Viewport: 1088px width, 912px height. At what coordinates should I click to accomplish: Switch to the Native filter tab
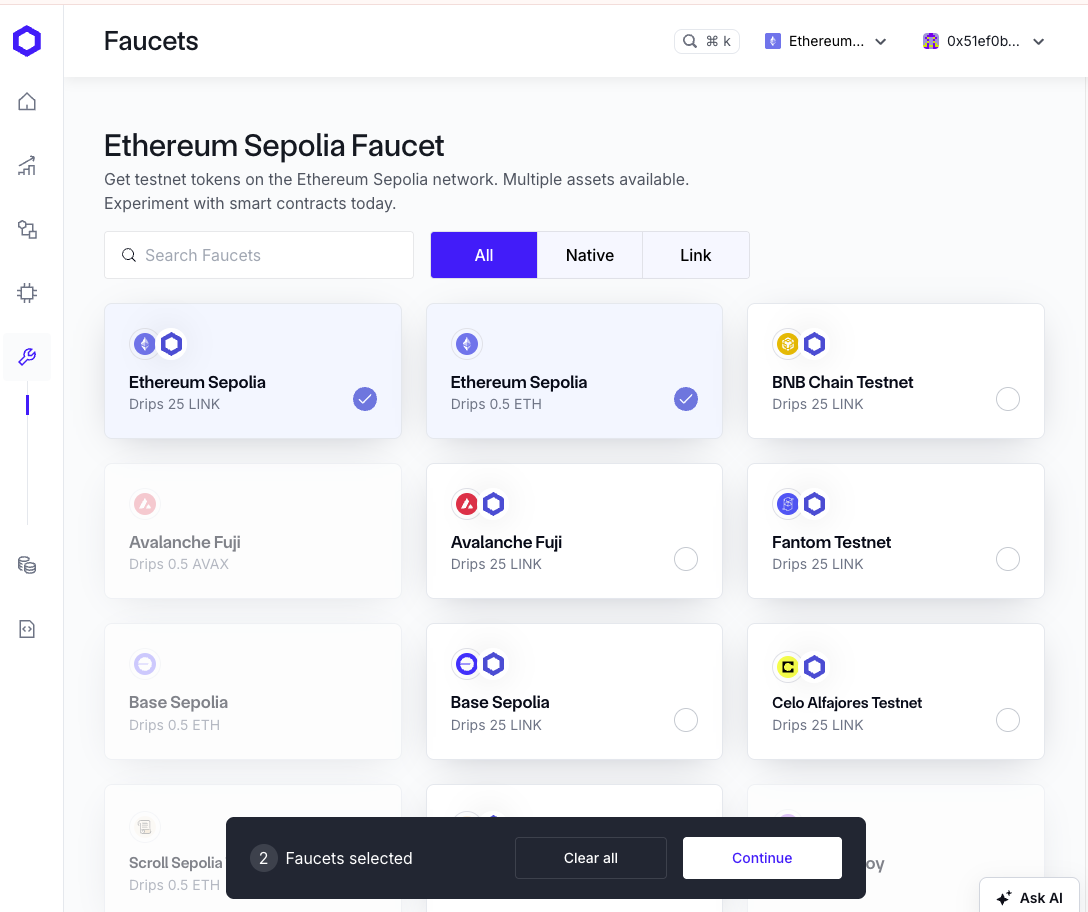click(x=589, y=255)
